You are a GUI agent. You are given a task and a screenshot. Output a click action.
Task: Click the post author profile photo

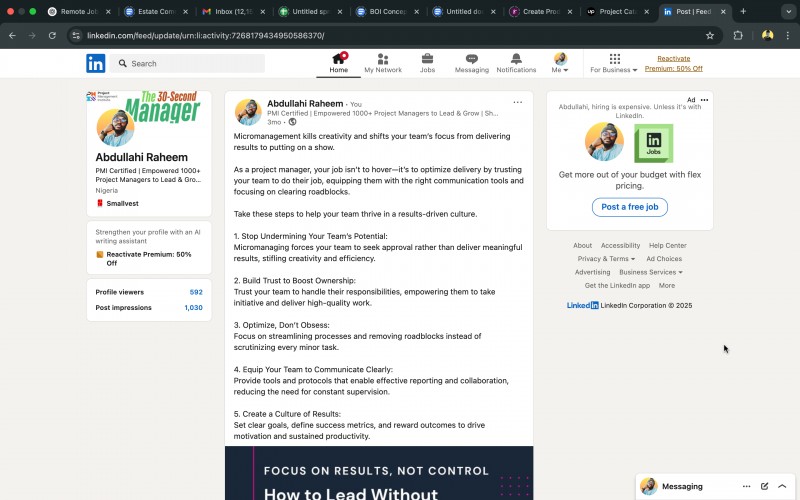point(248,112)
